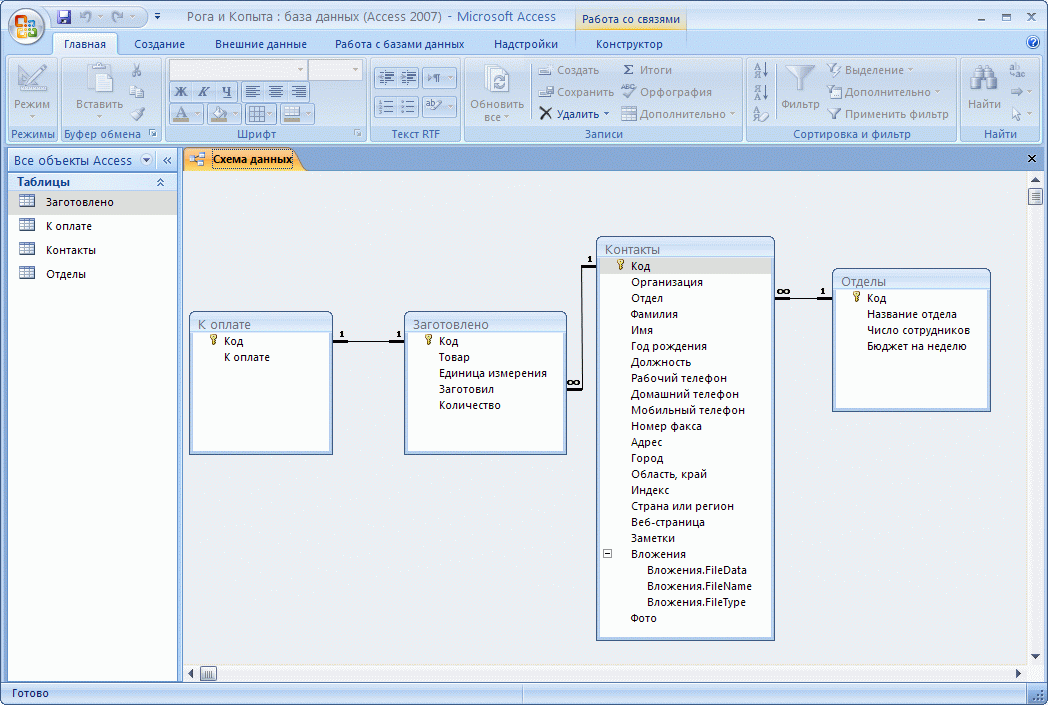Save database with the floppy disk icon
Screen dimensions: 1048x705
(x=64, y=17)
